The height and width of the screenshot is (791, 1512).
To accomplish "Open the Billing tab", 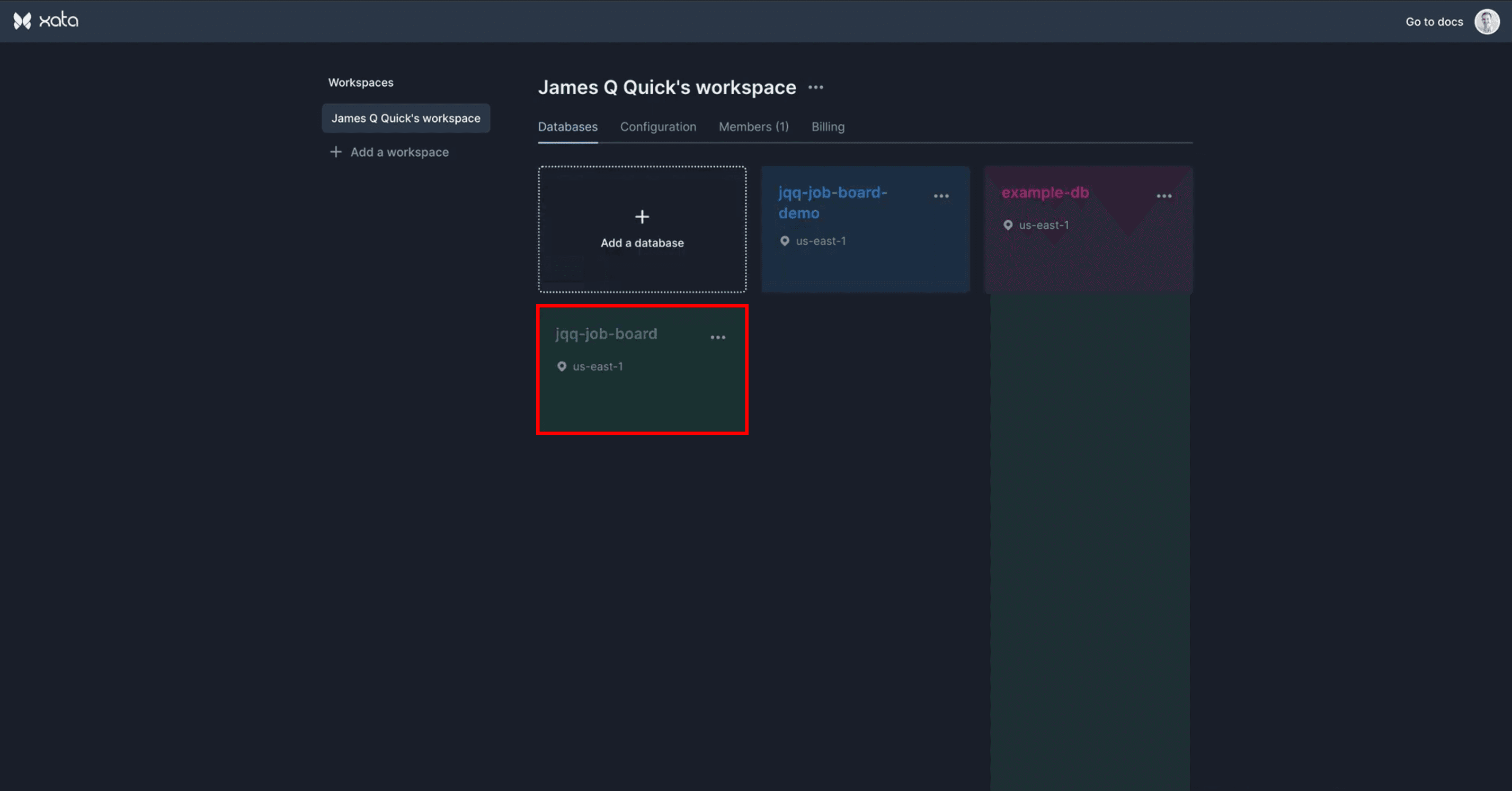I will coord(828,127).
